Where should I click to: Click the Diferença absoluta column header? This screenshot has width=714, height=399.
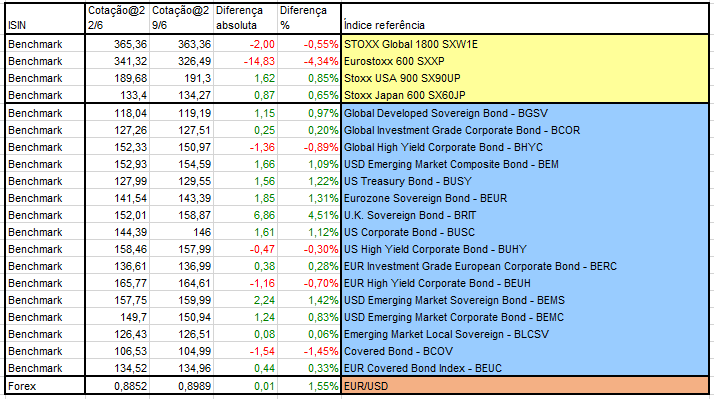[x=245, y=18]
